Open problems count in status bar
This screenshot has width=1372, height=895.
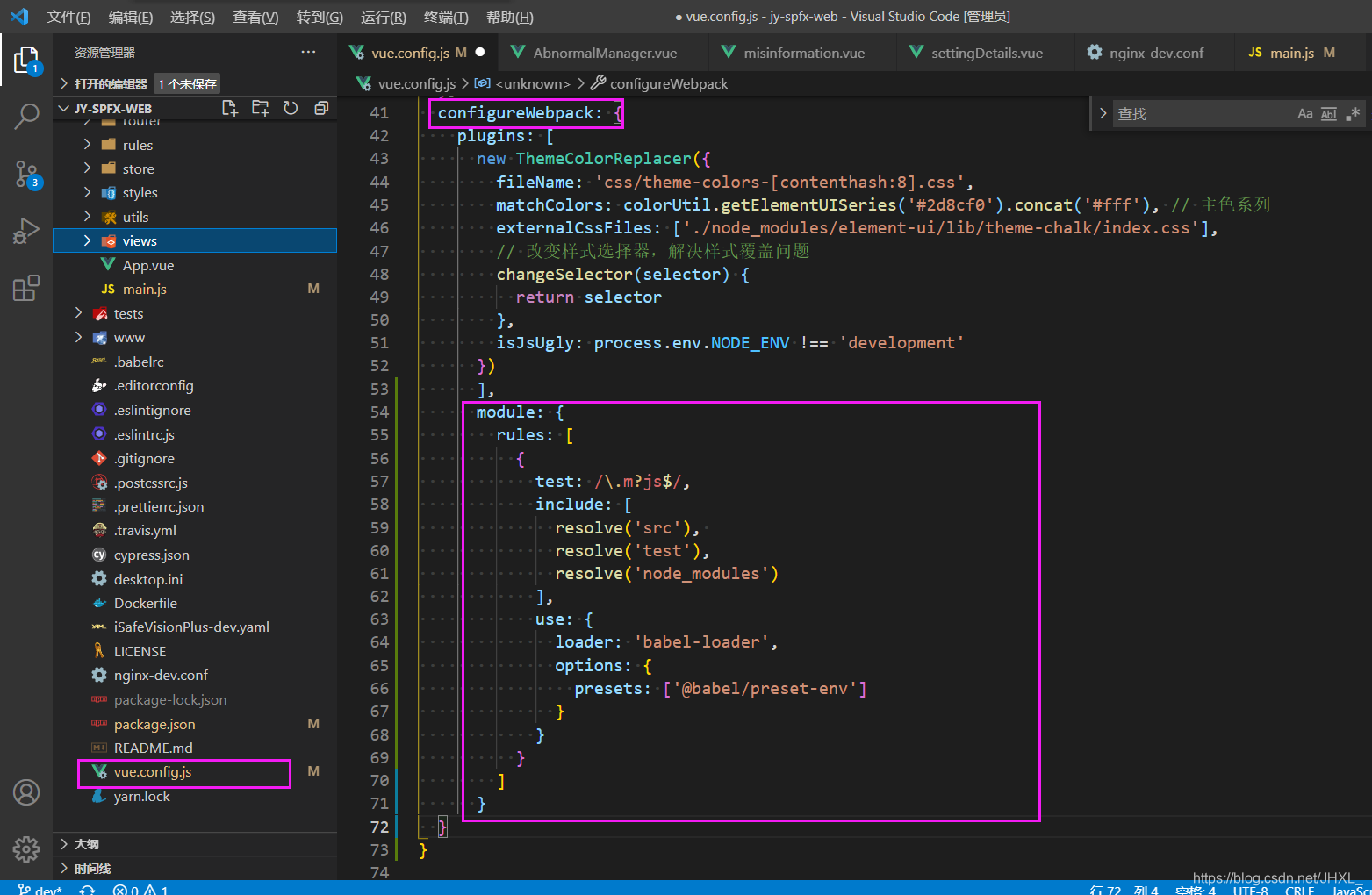coord(140,890)
